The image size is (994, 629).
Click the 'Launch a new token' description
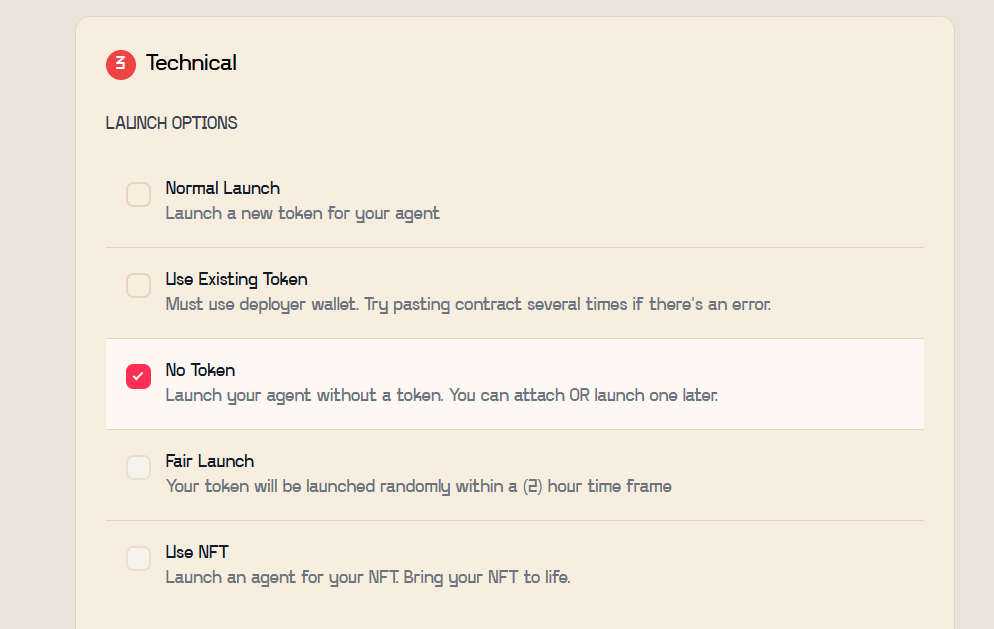click(x=302, y=213)
